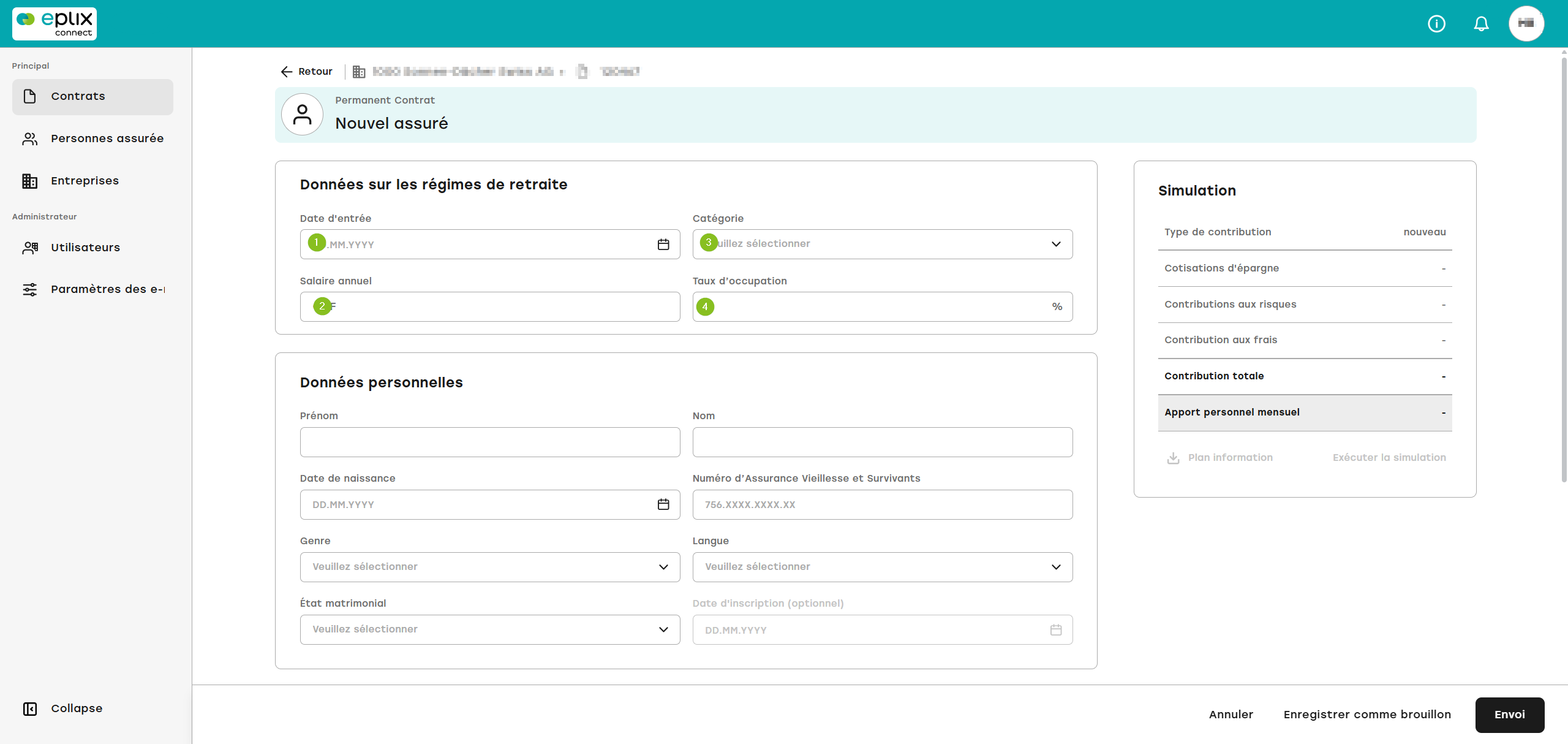This screenshot has width=1568, height=744.
Task: Click the Contributions aux risques row
Action: tap(1305, 305)
